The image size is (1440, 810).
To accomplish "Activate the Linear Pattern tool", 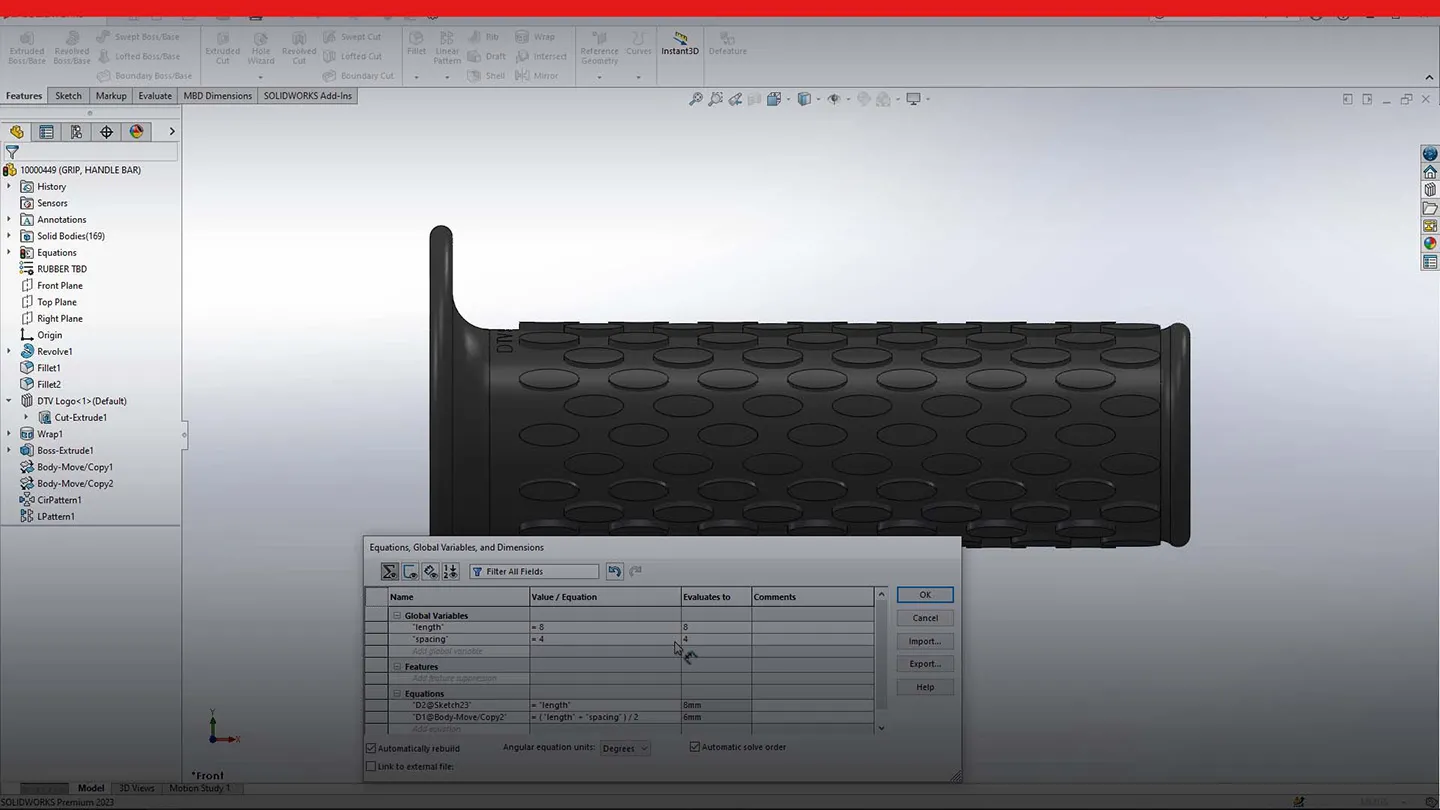I will (446, 45).
